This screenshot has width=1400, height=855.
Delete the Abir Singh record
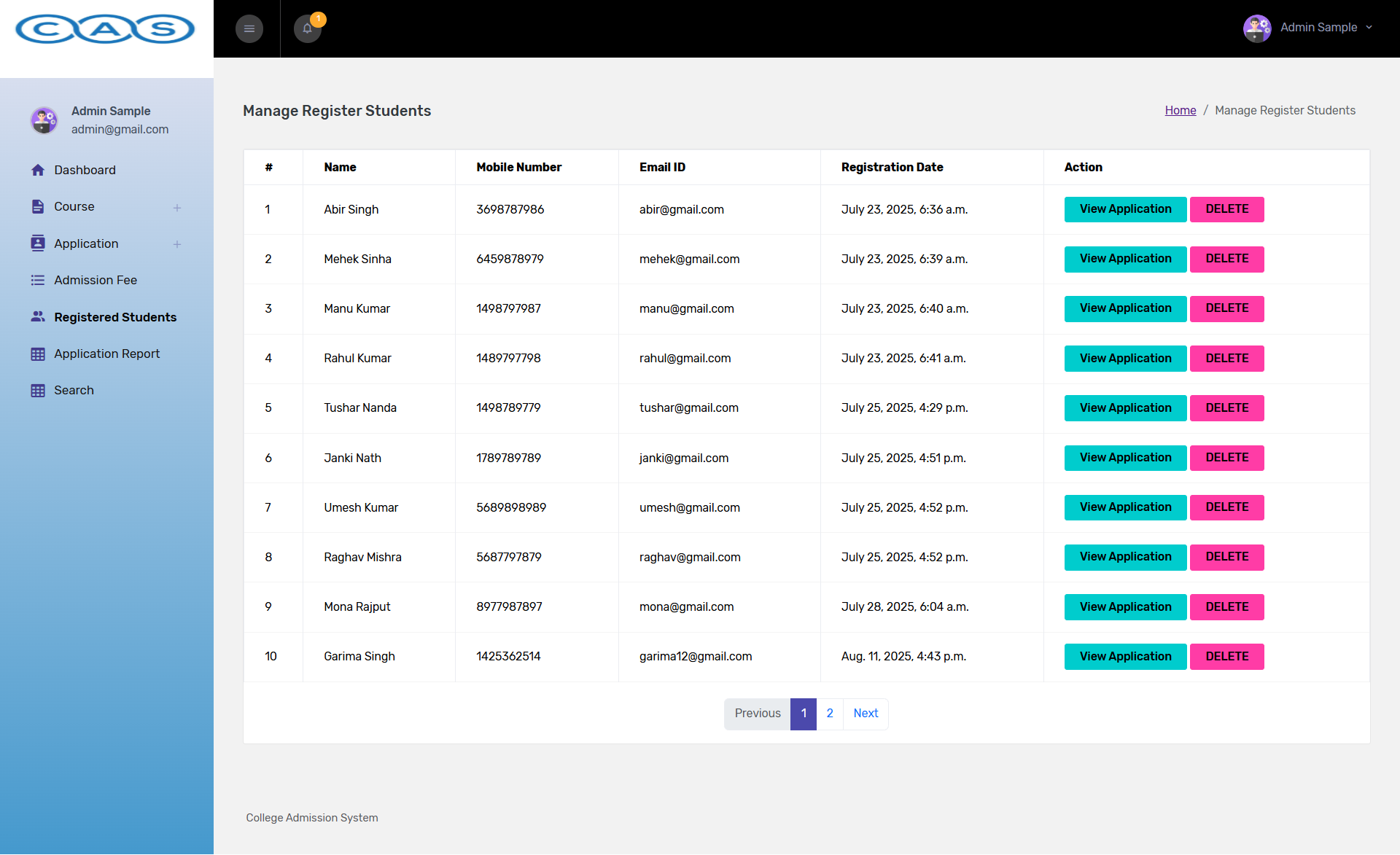click(x=1226, y=209)
